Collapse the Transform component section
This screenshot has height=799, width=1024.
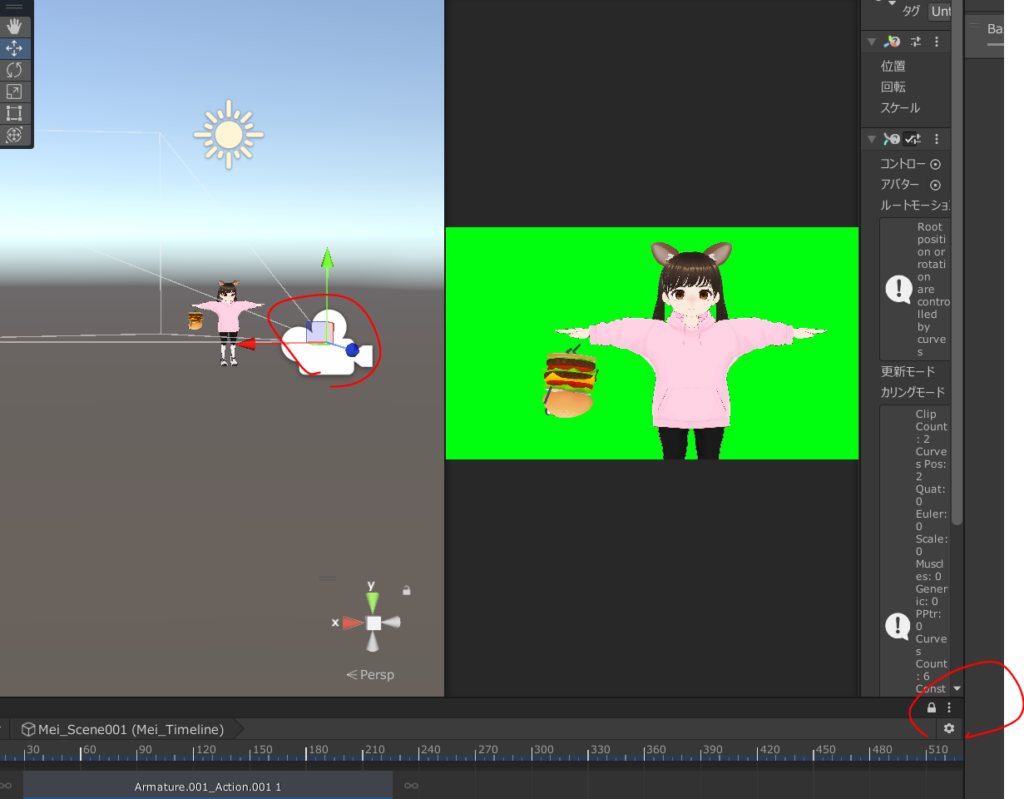tap(872, 42)
